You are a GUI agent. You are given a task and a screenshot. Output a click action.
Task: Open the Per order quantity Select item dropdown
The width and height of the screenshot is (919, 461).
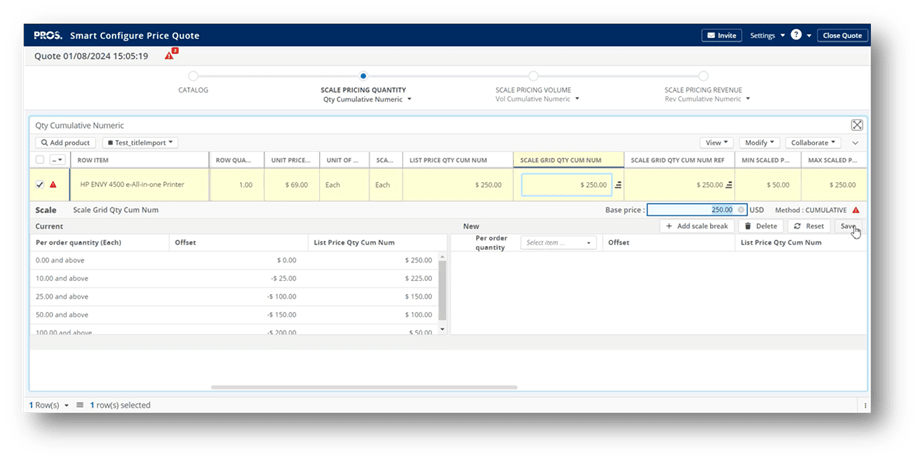point(558,243)
